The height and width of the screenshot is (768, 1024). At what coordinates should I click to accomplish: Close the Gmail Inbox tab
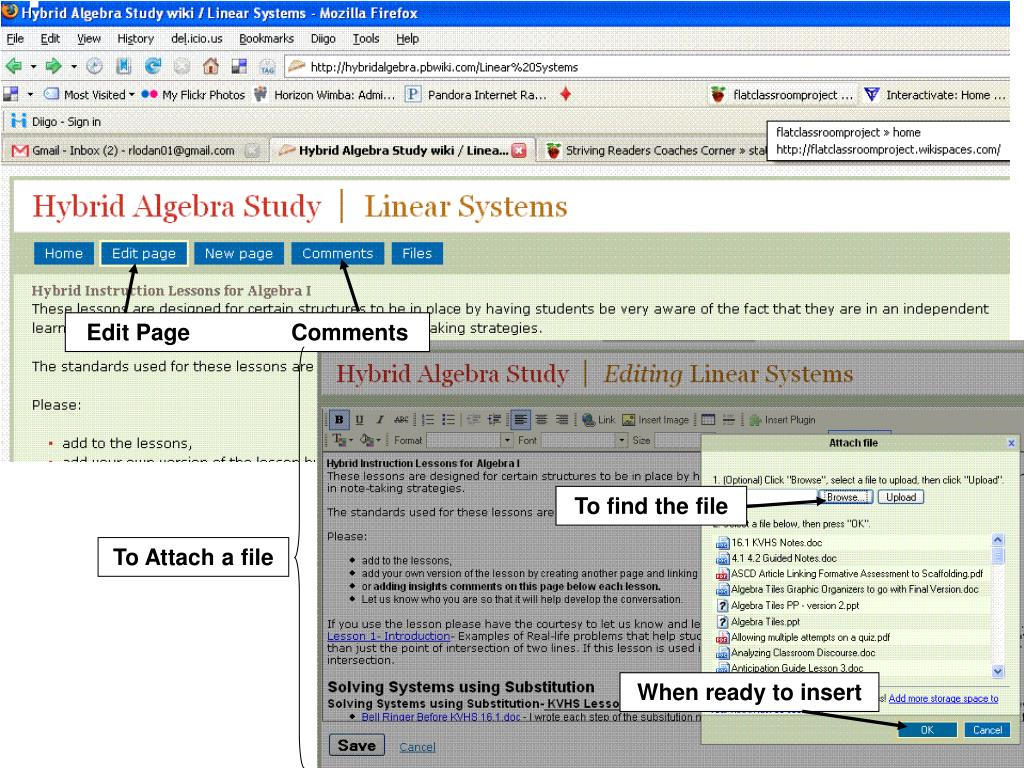251,151
